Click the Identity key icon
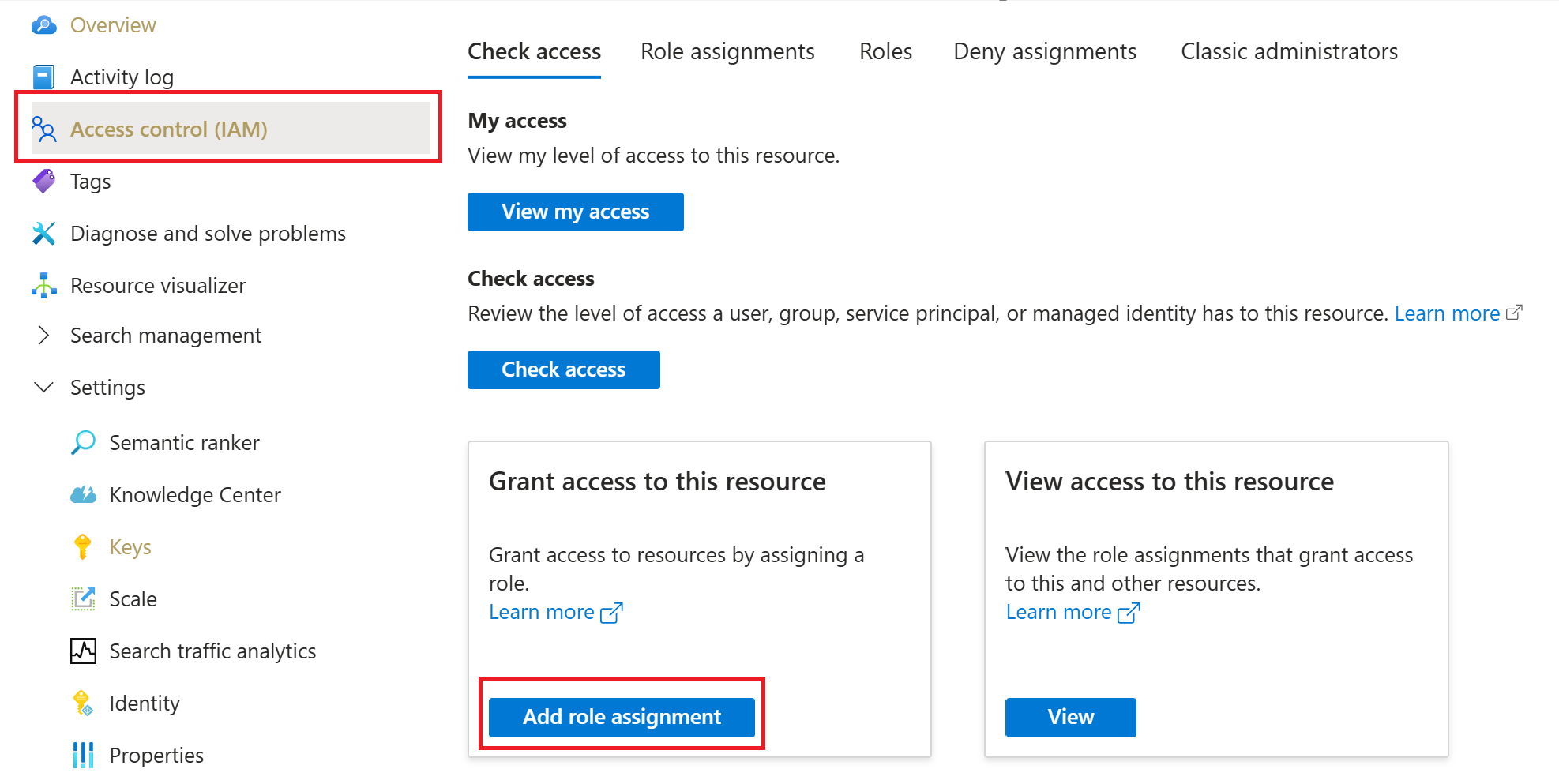The height and width of the screenshot is (784, 1559). point(81,703)
